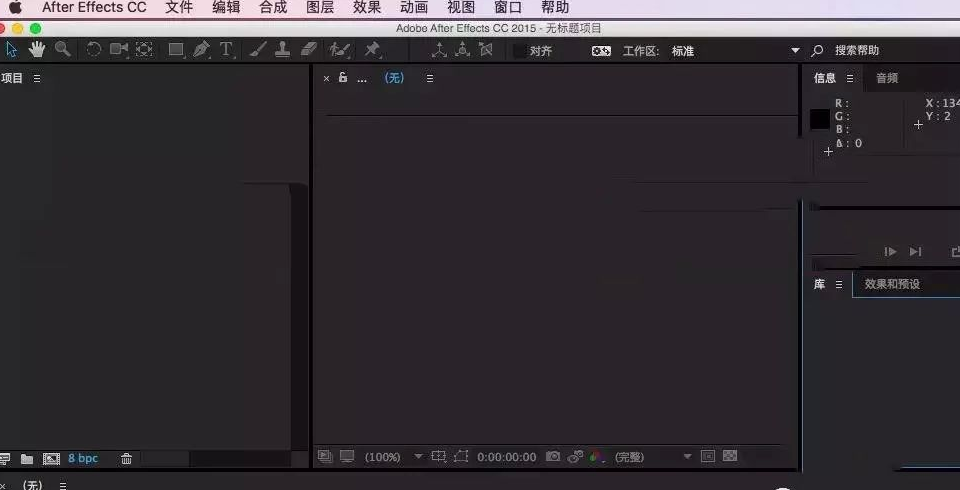
Task: Select the Pan Behind anchor point tool
Action: (x=144, y=50)
